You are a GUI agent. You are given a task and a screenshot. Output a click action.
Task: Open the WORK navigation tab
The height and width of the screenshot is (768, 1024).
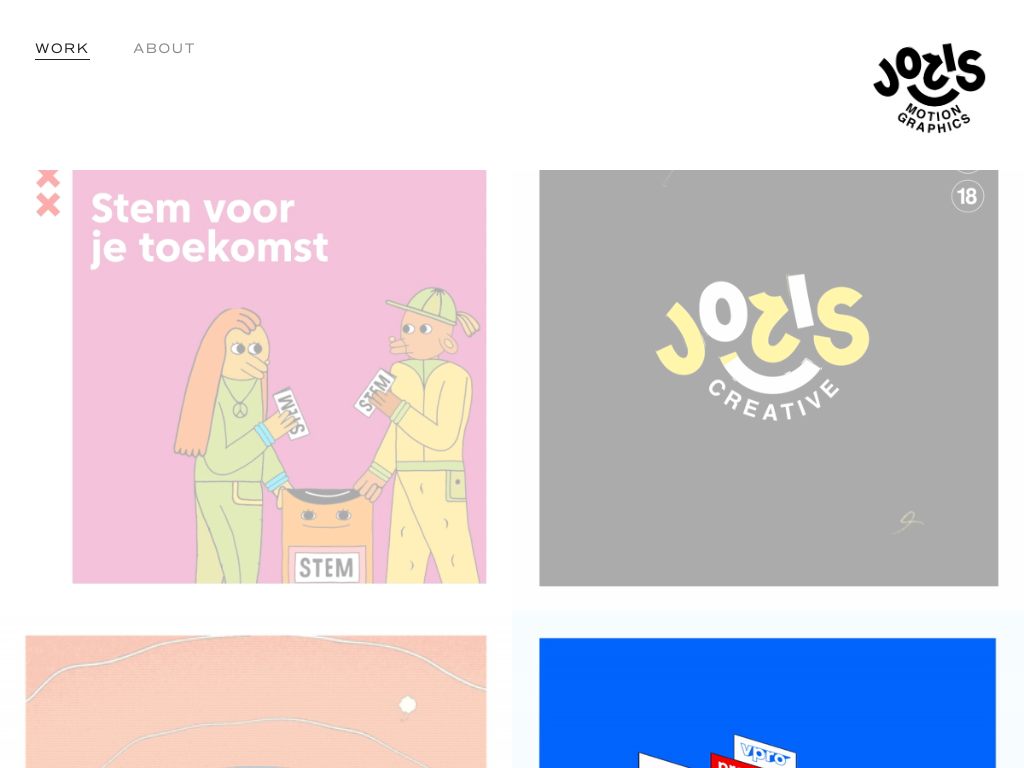[62, 48]
